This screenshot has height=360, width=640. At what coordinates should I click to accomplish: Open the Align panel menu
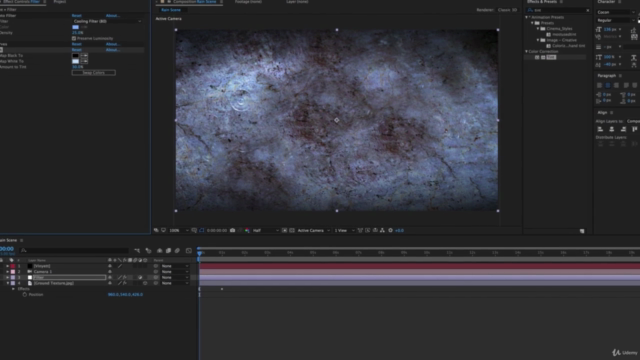tap(611, 113)
